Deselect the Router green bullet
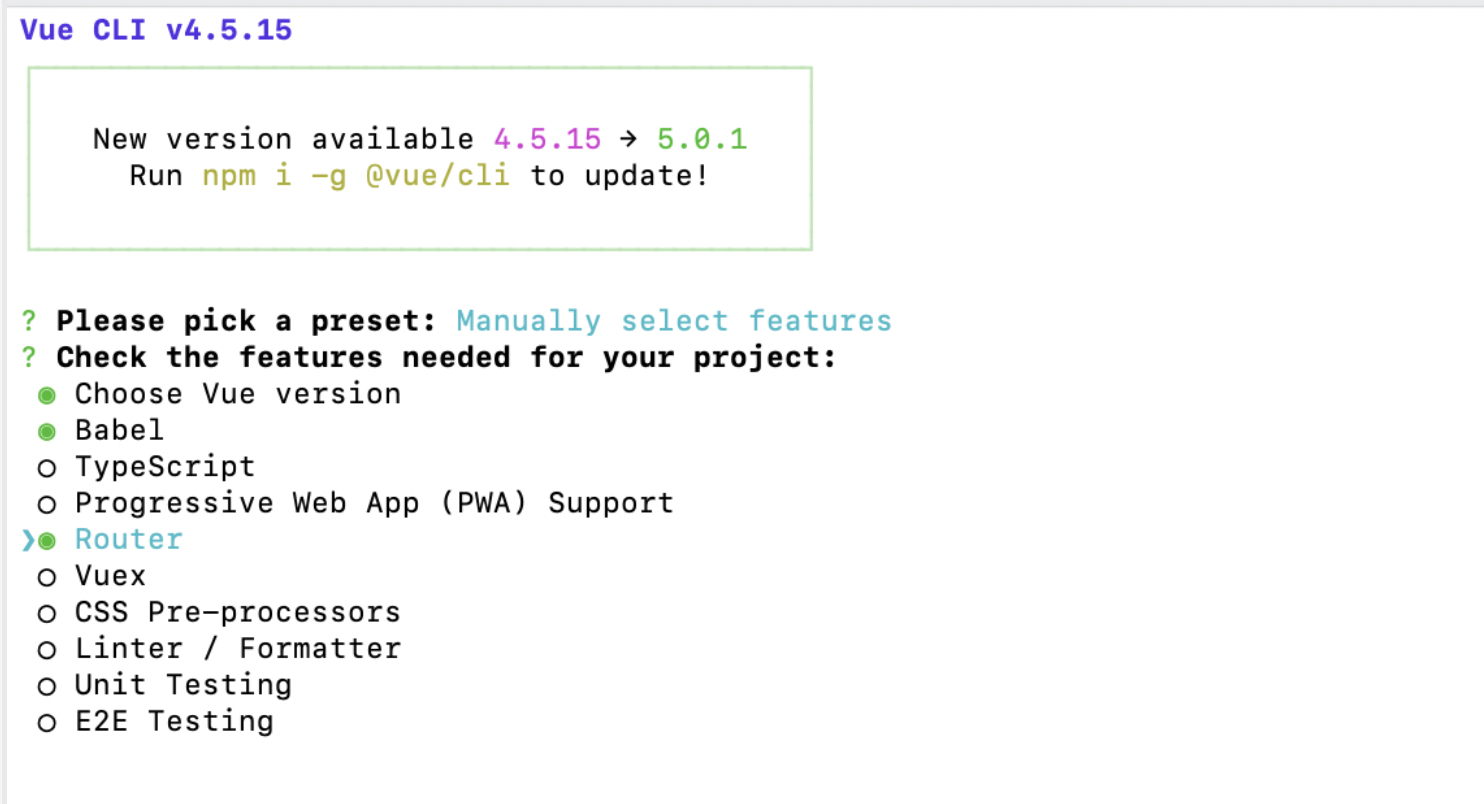The height and width of the screenshot is (804, 1484). point(47,541)
